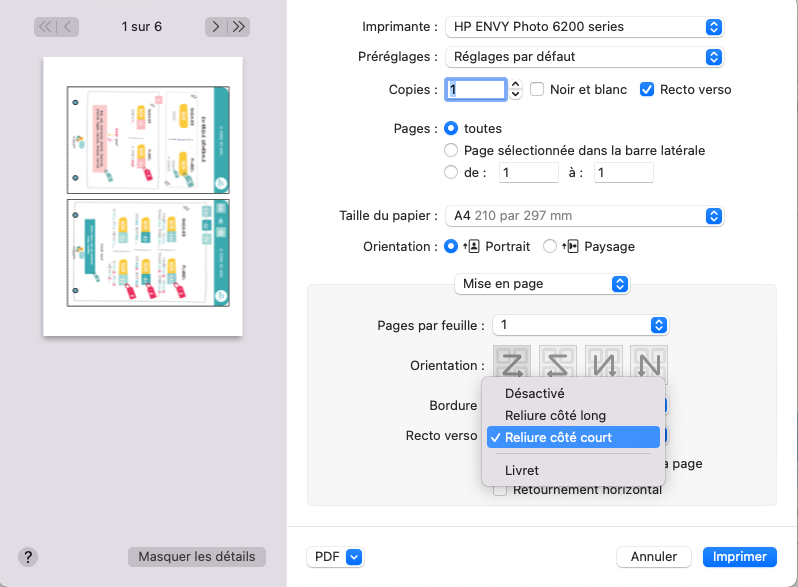Click the first layout direction Z icon

click(512, 363)
